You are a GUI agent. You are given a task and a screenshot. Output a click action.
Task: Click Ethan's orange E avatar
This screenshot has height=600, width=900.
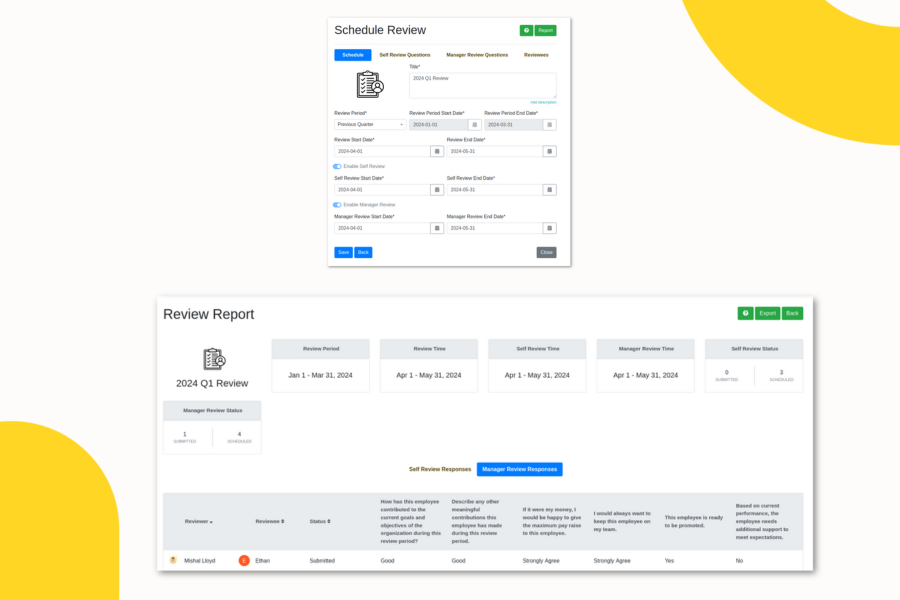tap(244, 560)
